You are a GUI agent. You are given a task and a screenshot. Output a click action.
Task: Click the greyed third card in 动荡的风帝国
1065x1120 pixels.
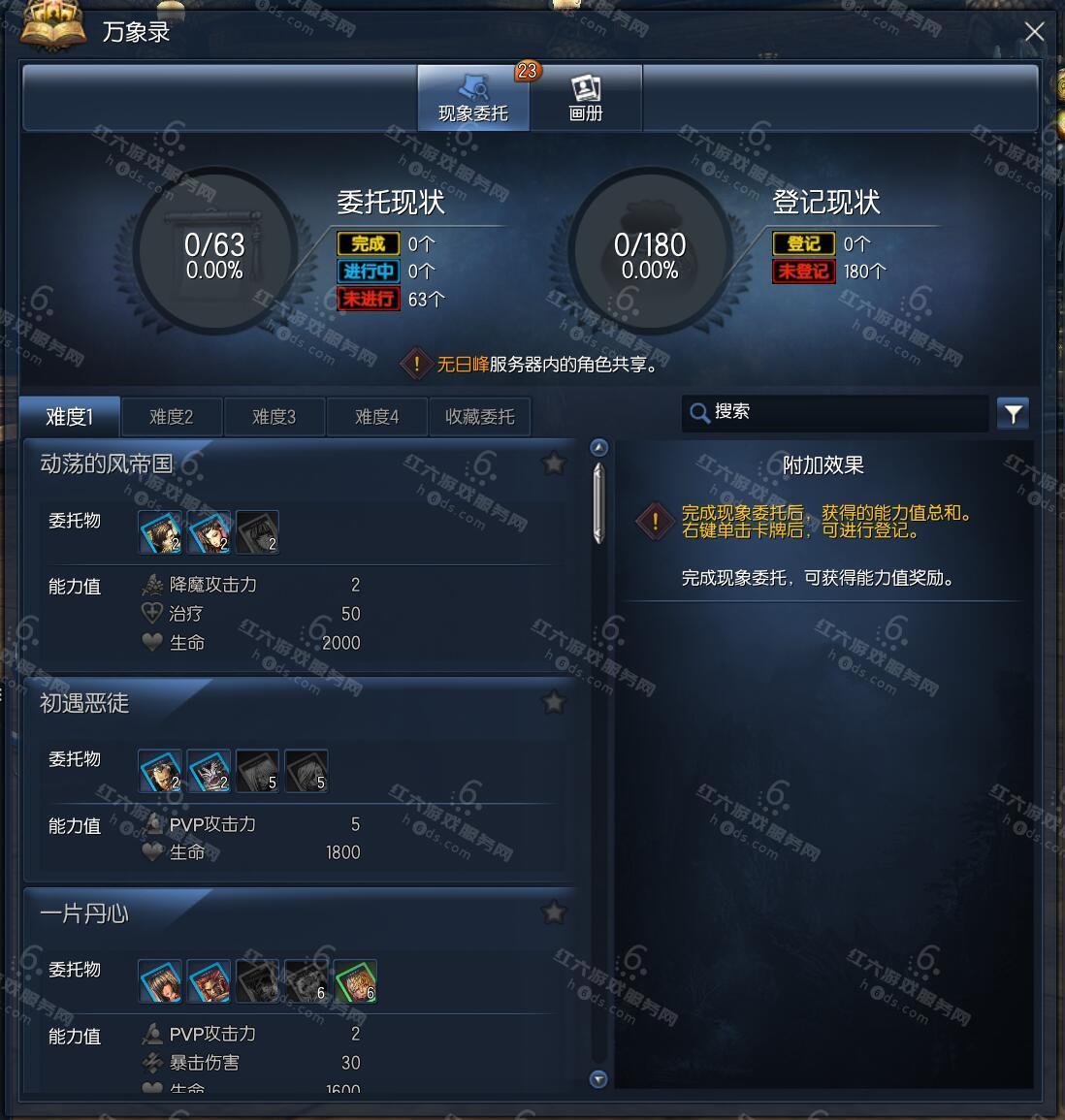257,532
